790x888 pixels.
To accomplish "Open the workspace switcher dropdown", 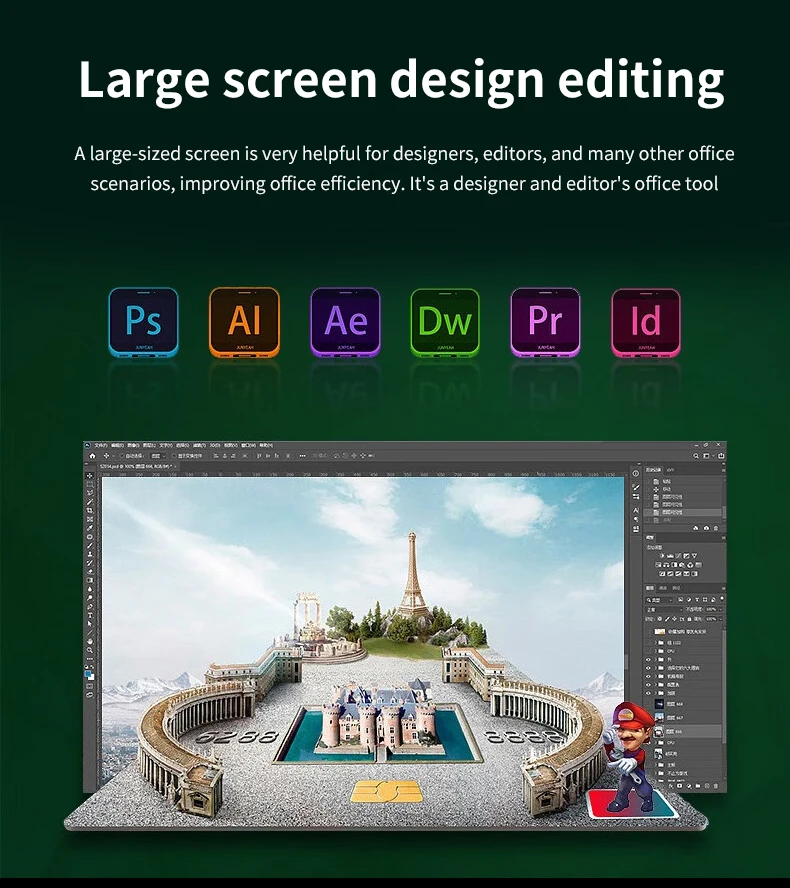I will (x=708, y=456).
